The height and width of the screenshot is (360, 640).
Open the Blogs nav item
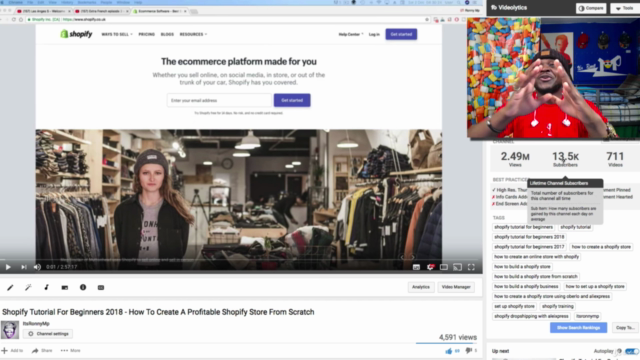[x=167, y=34]
